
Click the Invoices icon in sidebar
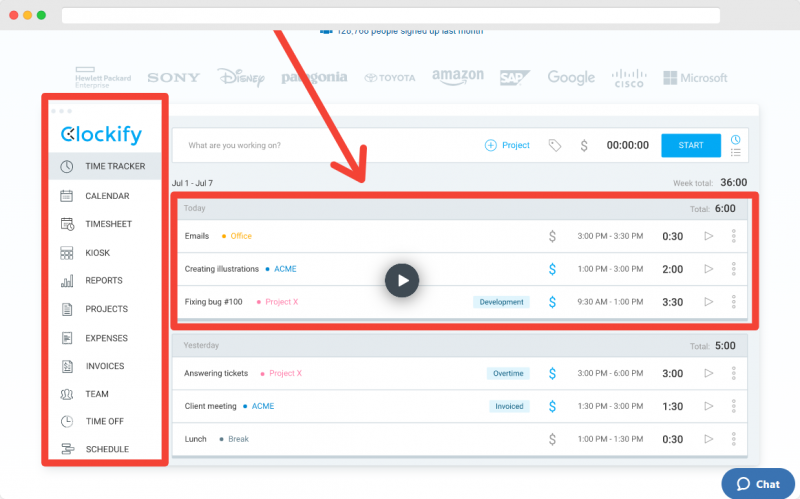pyautogui.click(x=67, y=366)
